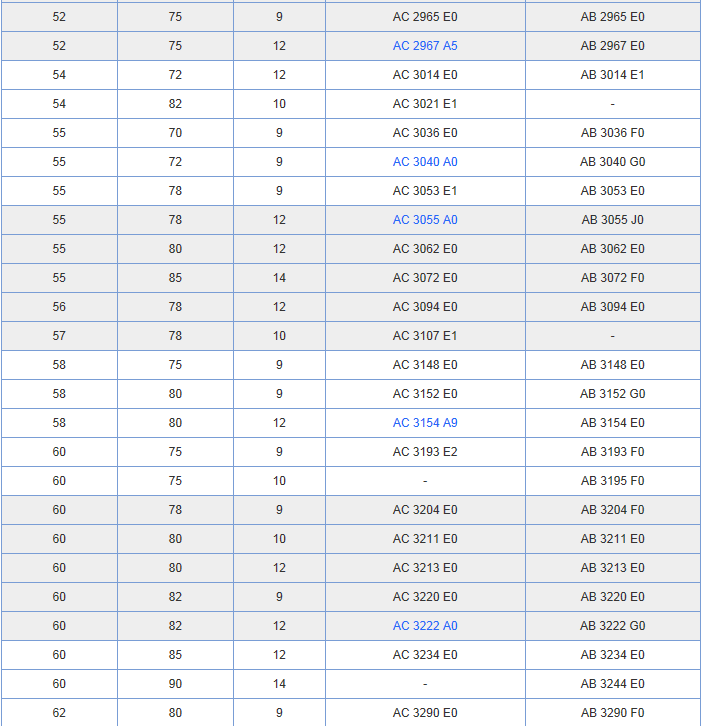Click the AB 2965 E0 cell

coord(612,17)
